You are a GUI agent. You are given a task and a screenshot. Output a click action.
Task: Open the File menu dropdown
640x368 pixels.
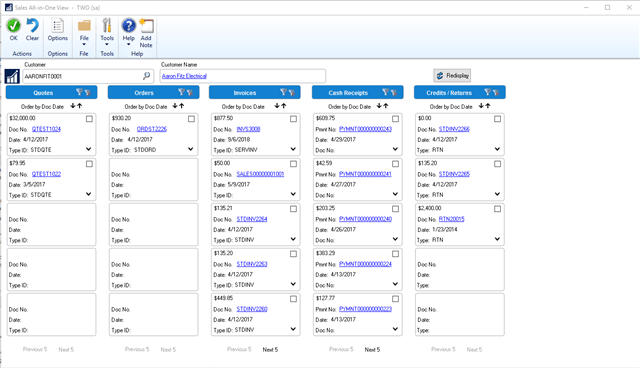point(84,32)
